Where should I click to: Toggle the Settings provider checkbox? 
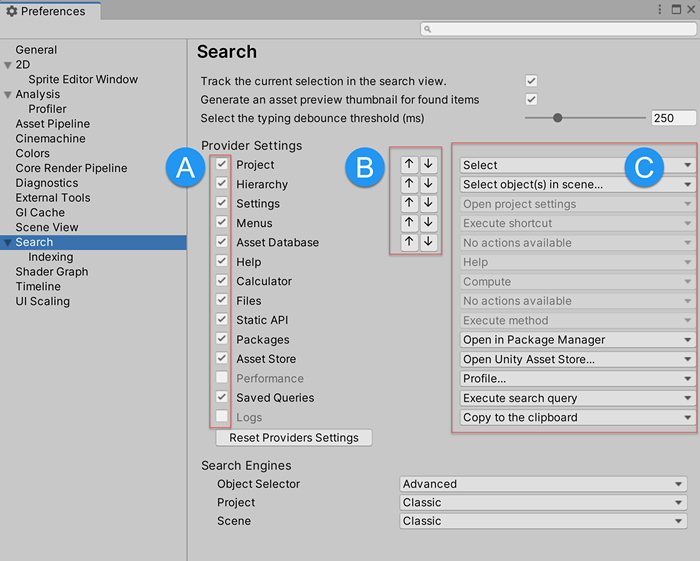click(222, 203)
